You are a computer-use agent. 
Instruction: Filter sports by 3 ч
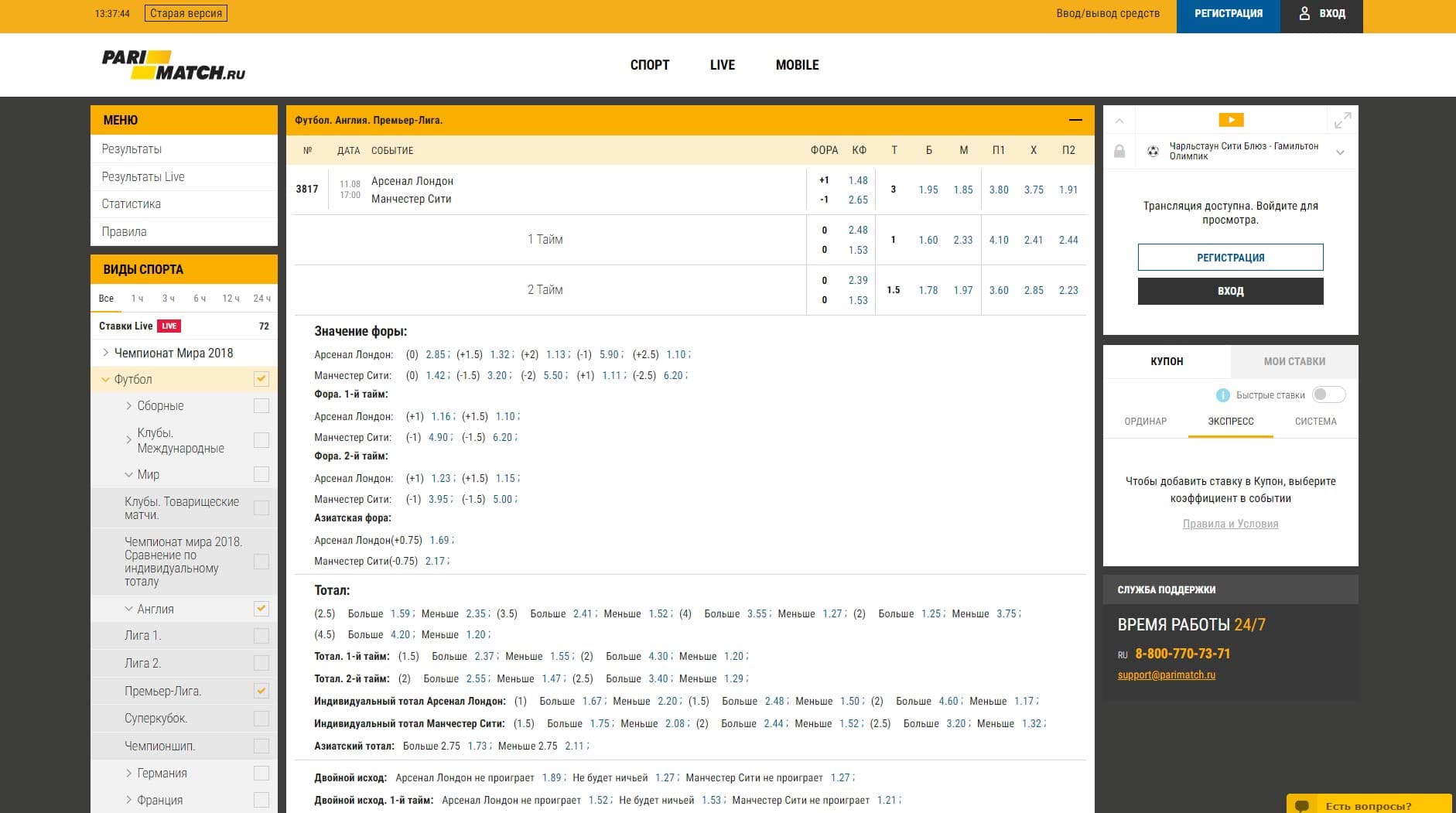168,299
